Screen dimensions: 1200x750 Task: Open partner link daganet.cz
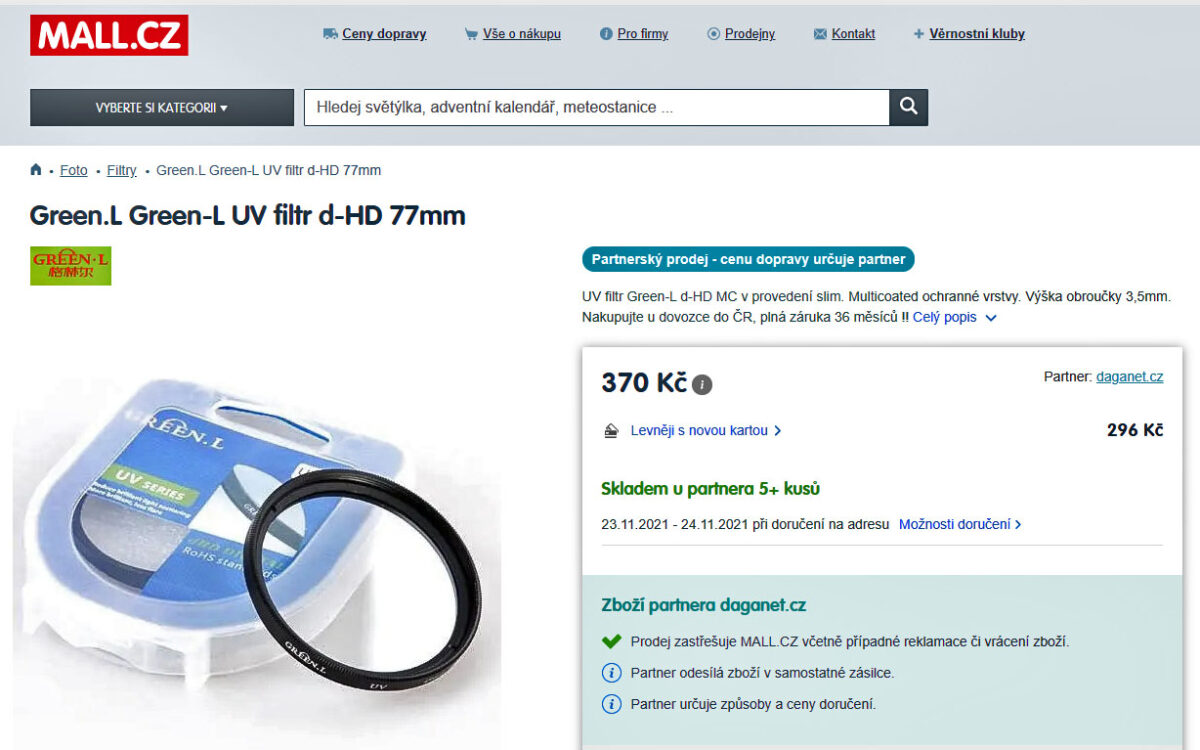coord(1129,377)
